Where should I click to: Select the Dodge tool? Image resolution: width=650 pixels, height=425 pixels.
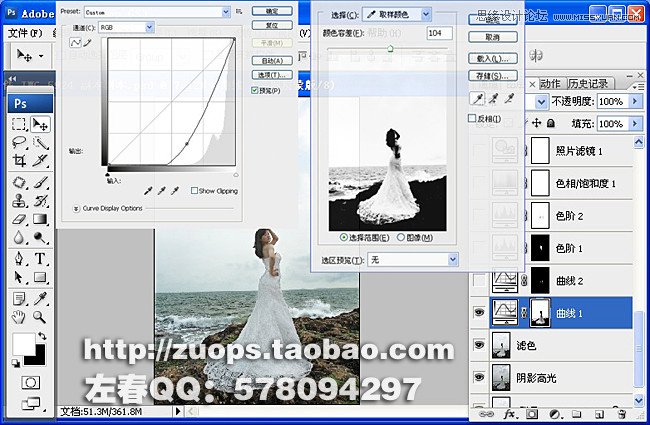tap(40, 238)
